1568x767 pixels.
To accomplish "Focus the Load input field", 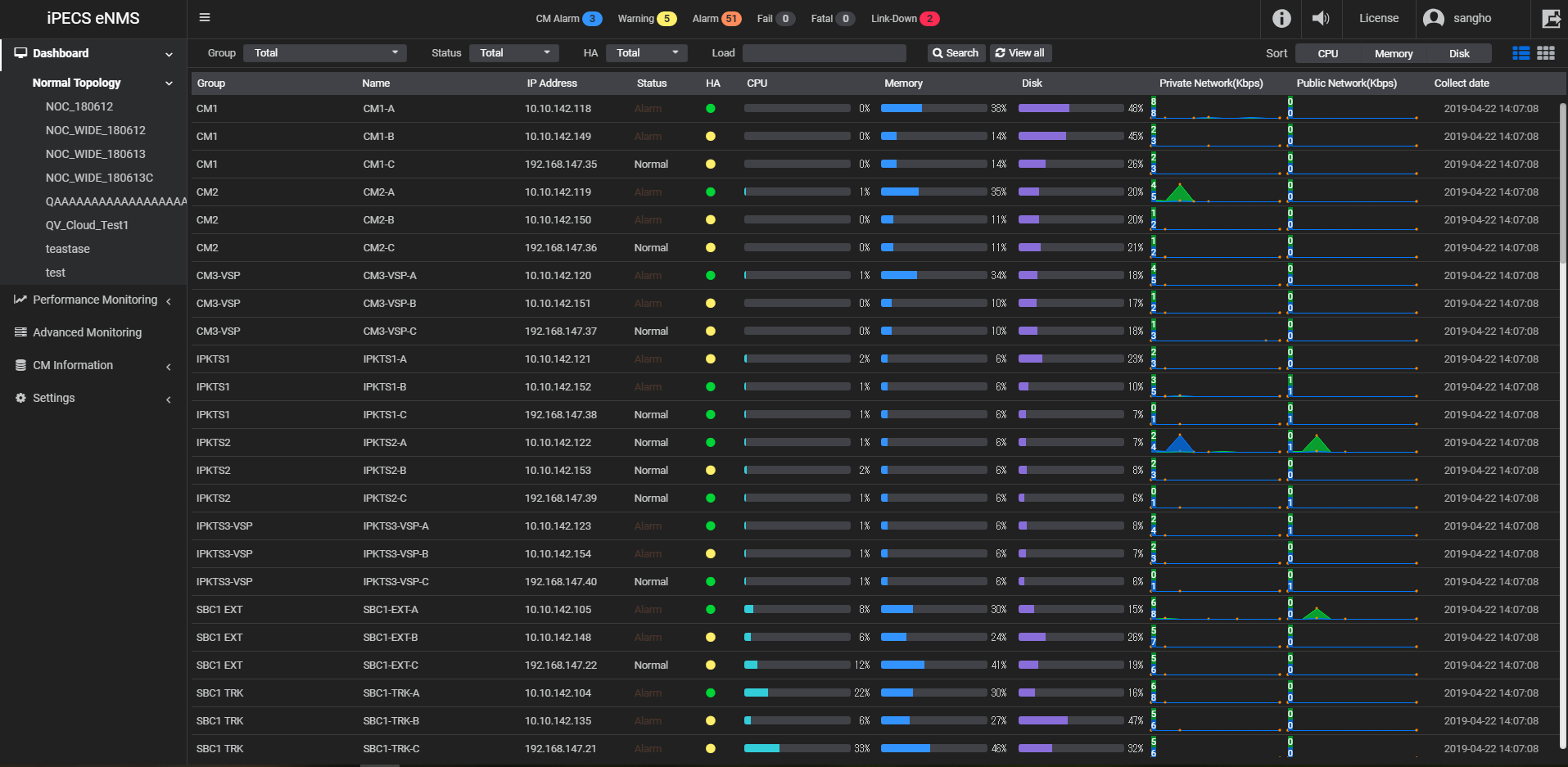I will click(825, 53).
